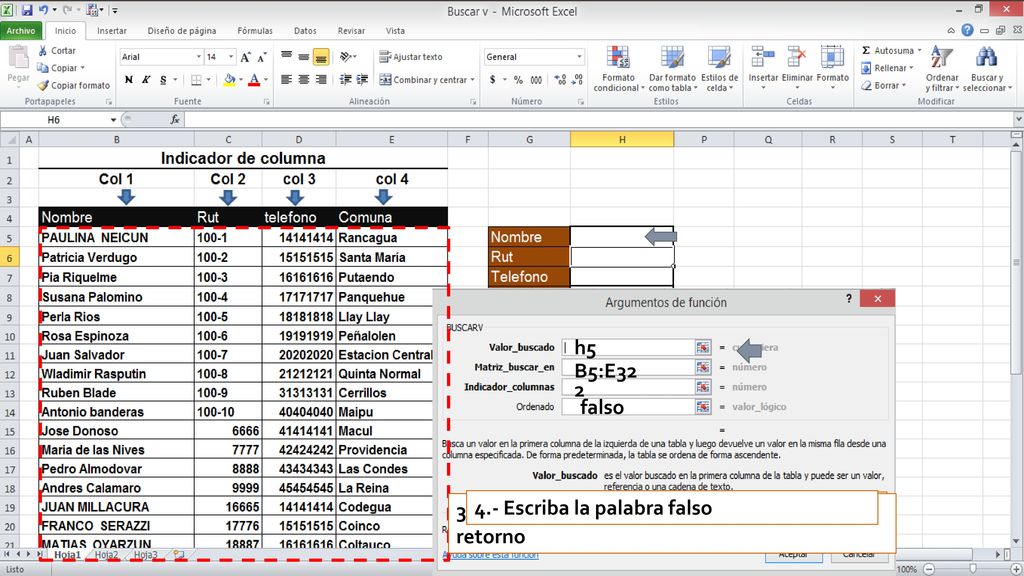Switch to the Datos tab
Image resolution: width=1024 pixels, height=576 pixels.
tap(305, 31)
